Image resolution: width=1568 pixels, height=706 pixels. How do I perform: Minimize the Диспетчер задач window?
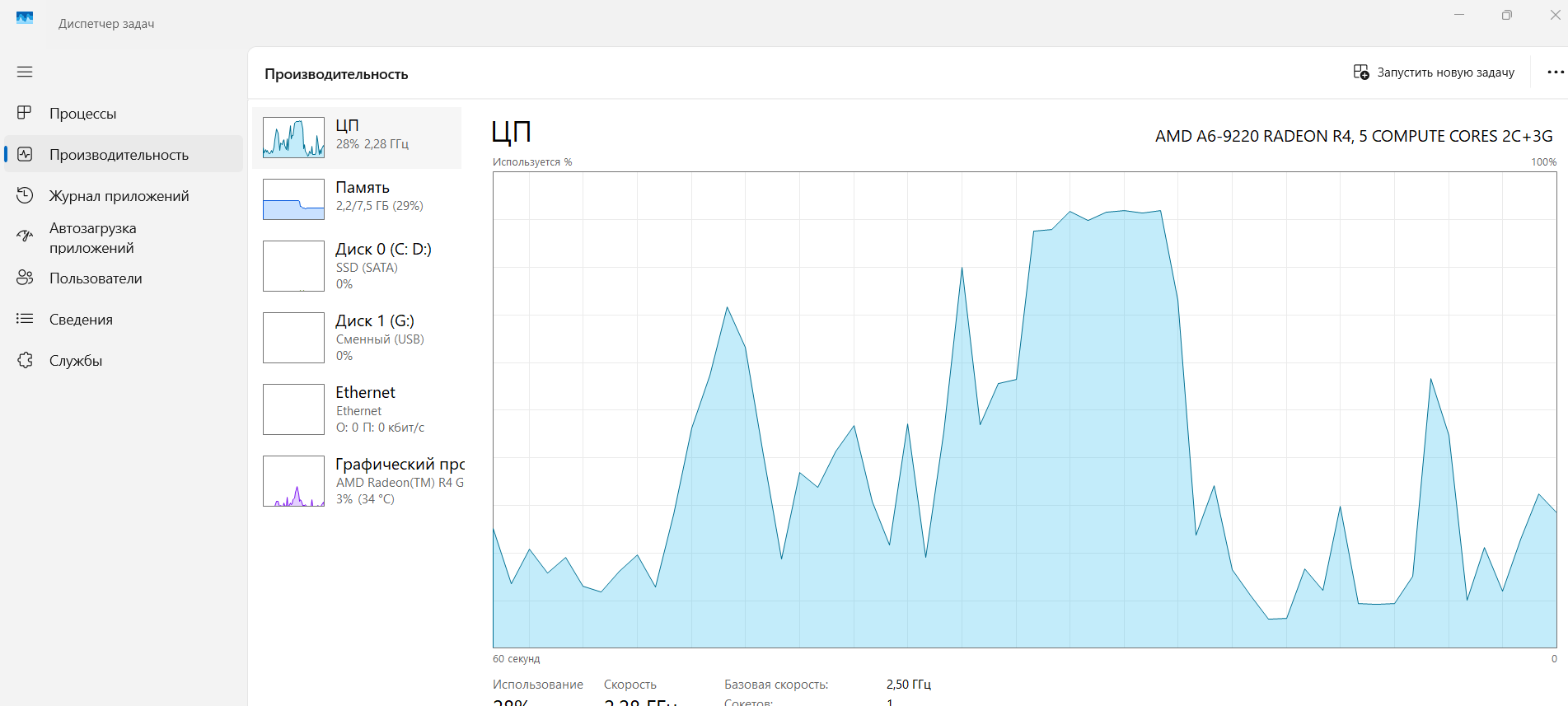click(x=1459, y=15)
